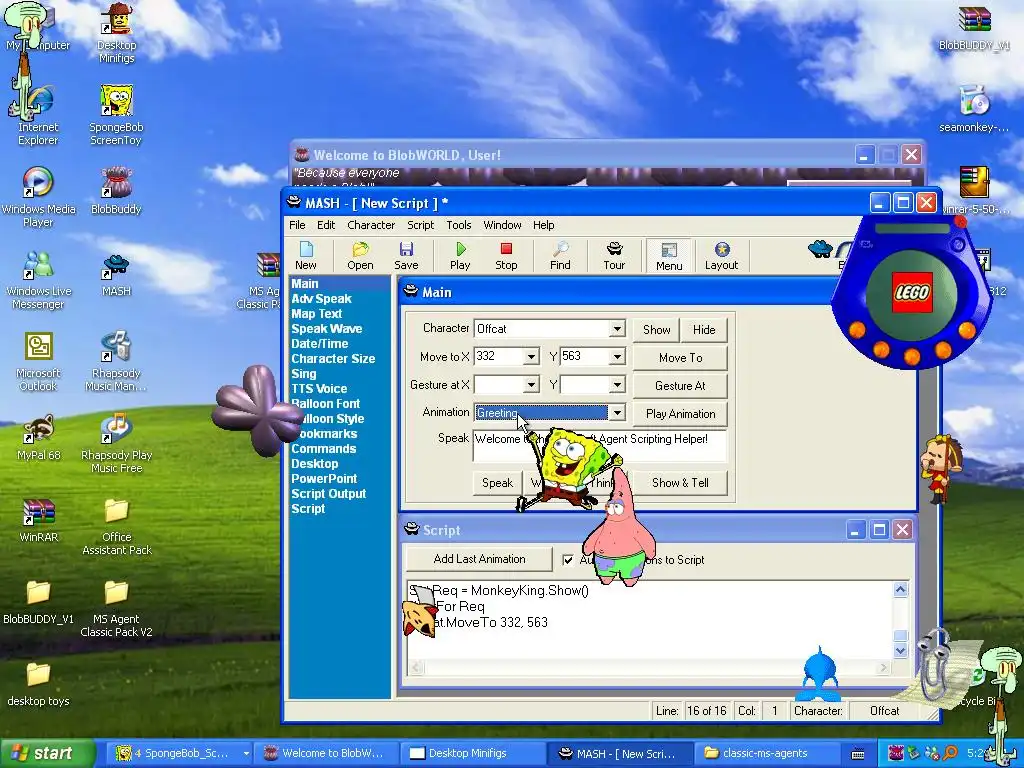Select the Rhapsody Music Manager desktop icon
The image size is (1024, 768).
tap(116, 361)
